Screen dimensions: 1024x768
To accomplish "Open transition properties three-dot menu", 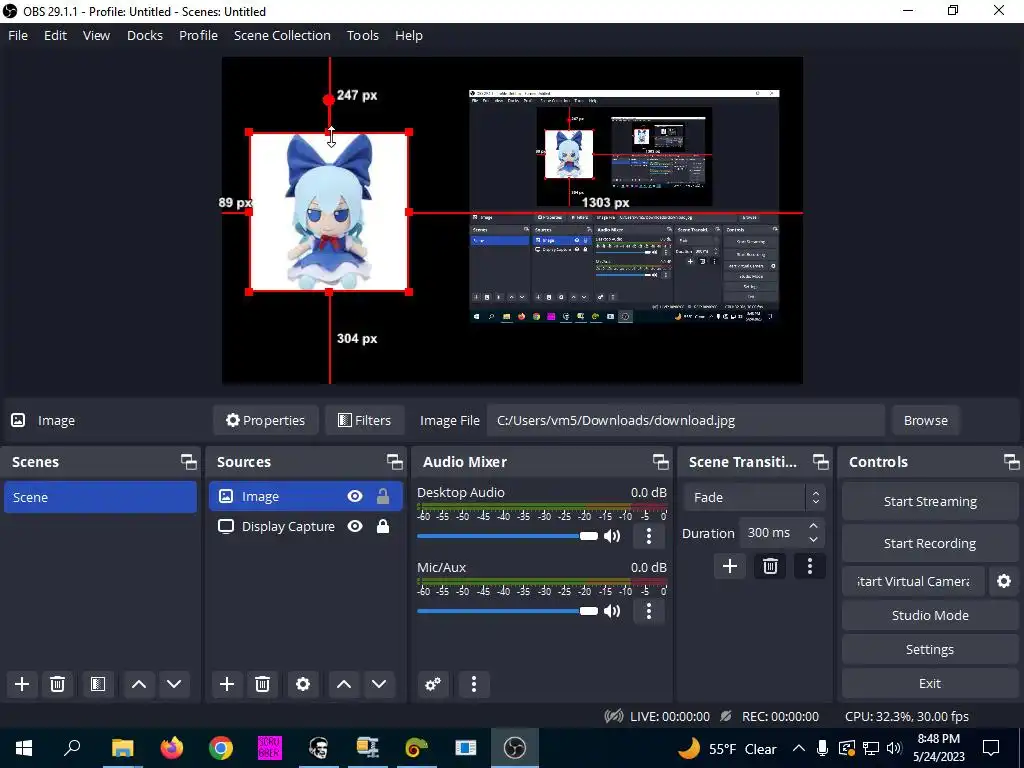I will click(x=810, y=566).
